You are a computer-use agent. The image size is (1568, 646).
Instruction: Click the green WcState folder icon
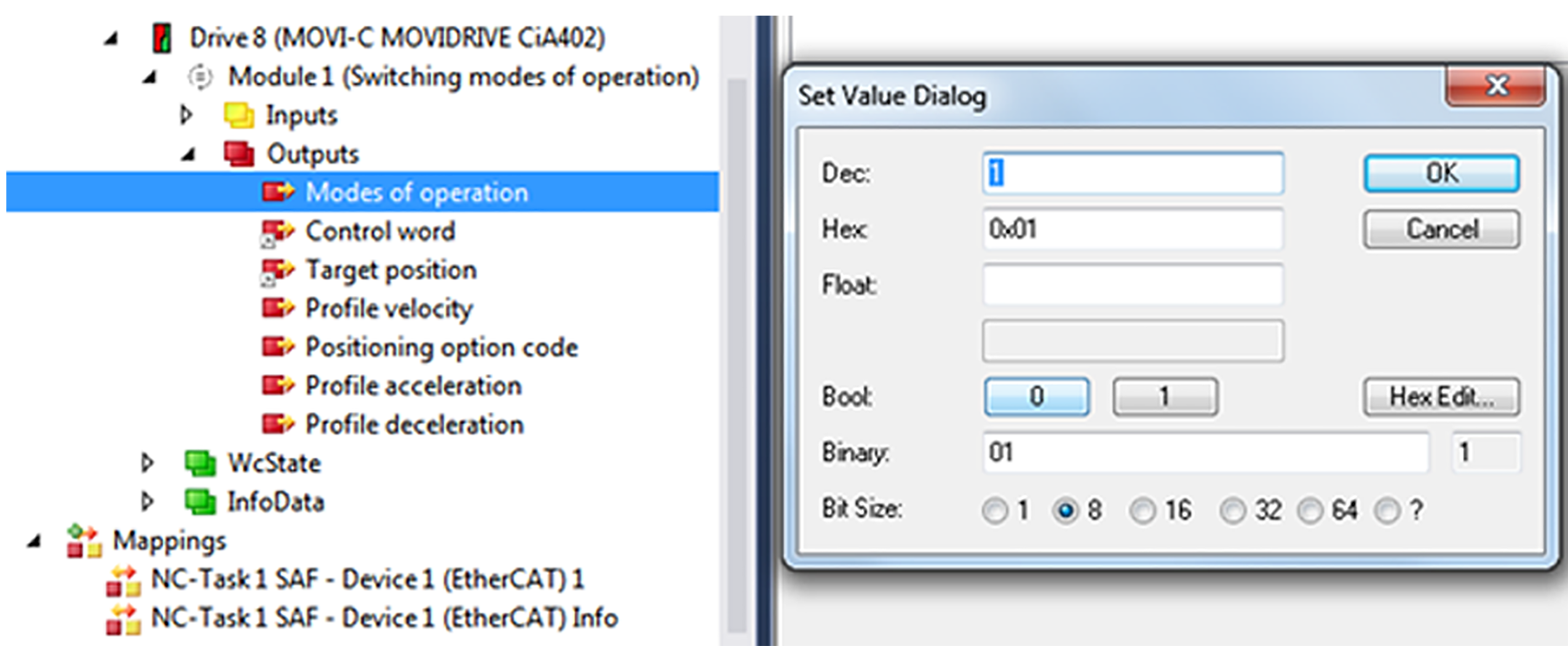click(x=200, y=463)
